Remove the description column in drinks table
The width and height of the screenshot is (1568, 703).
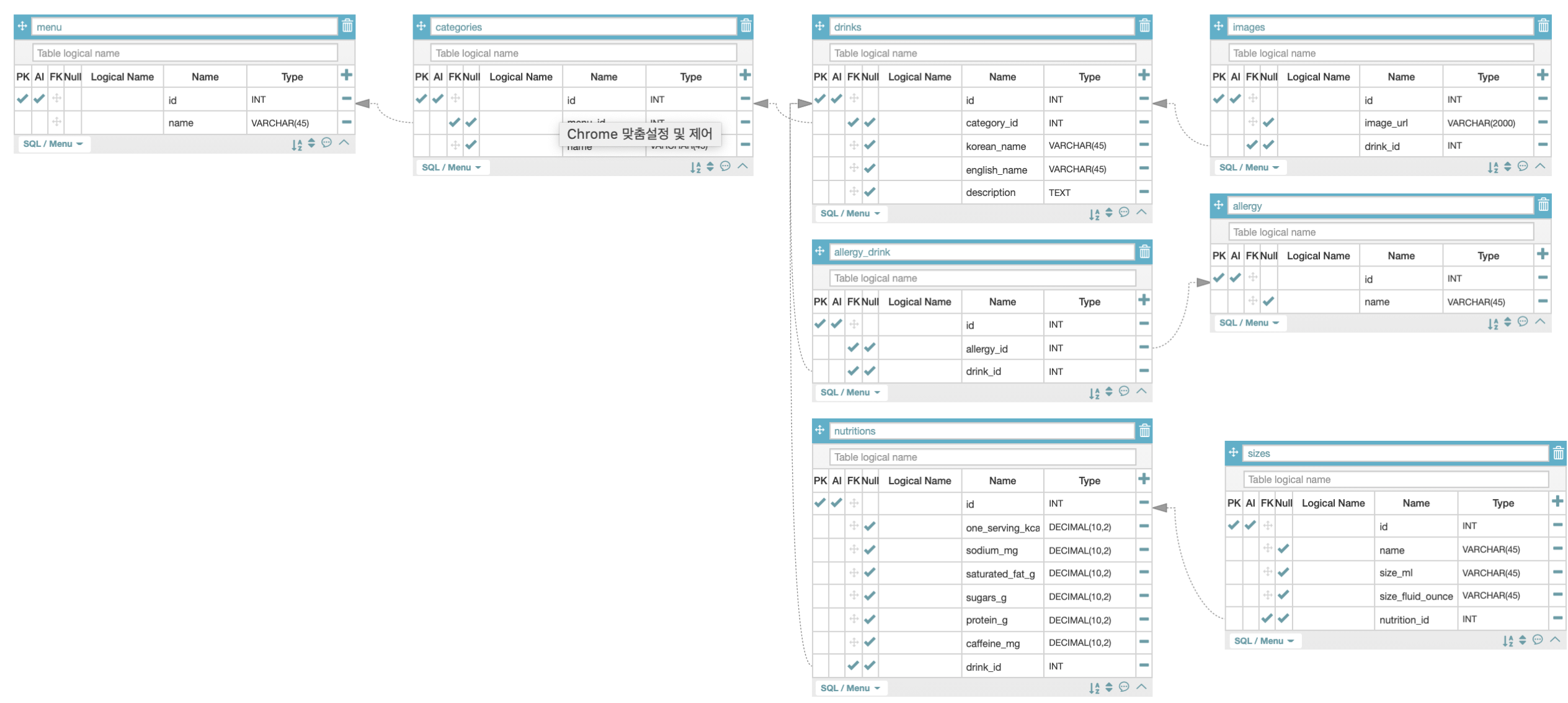(1144, 192)
